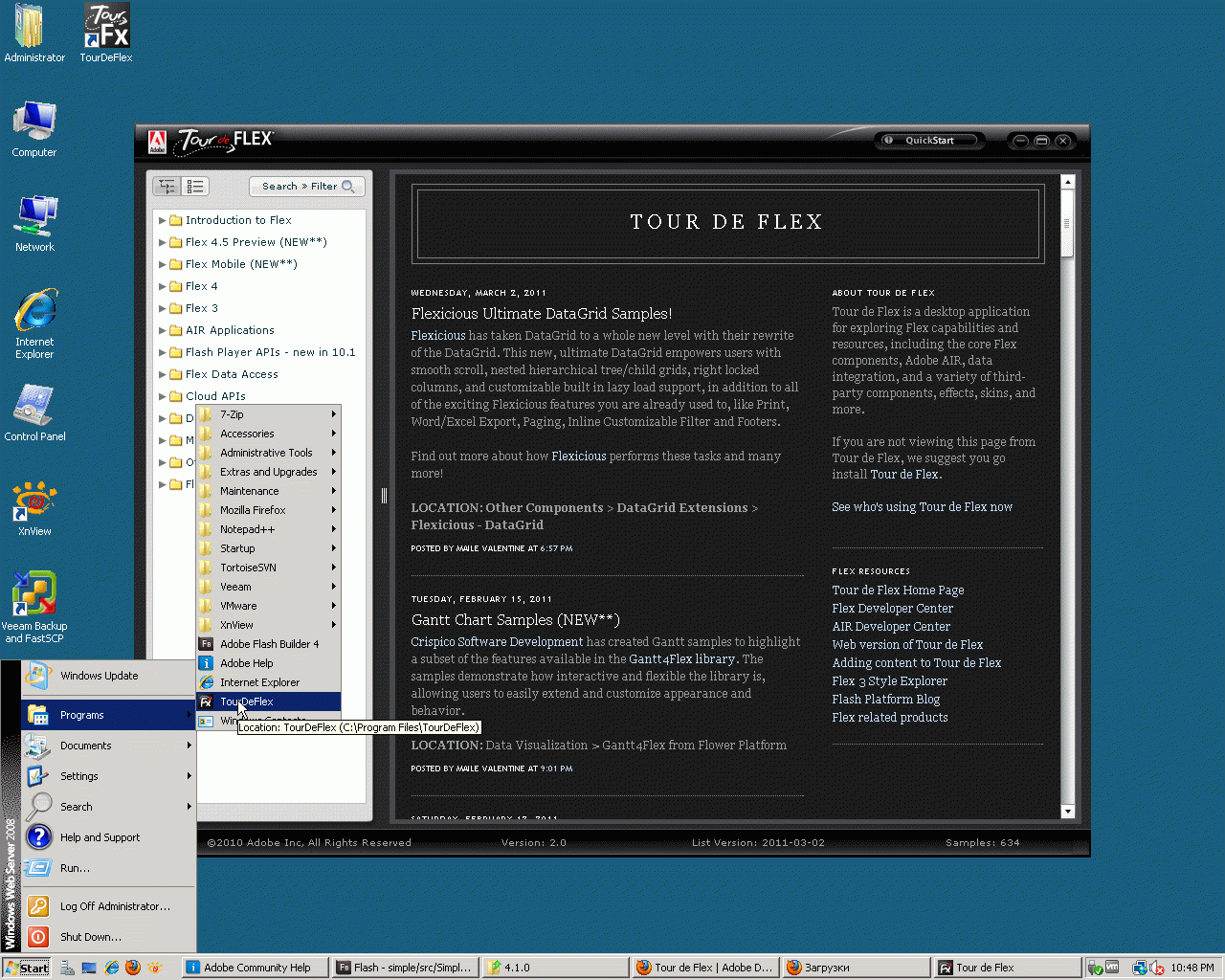Image resolution: width=1225 pixels, height=980 pixels.
Task: Expand the Flex 4 tree node
Action: (163, 286)
